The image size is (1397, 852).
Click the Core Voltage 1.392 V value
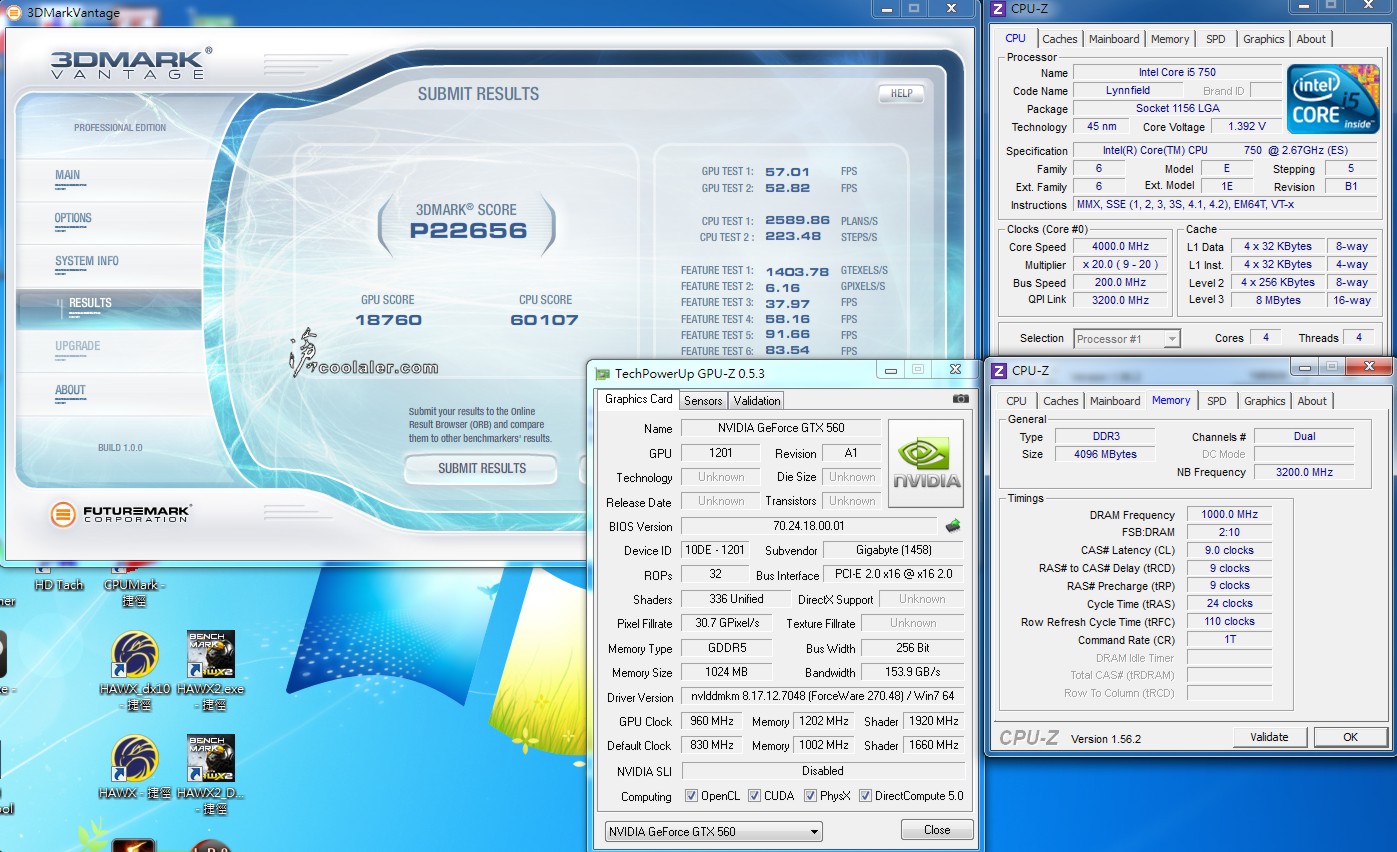tap(1246, 126)
